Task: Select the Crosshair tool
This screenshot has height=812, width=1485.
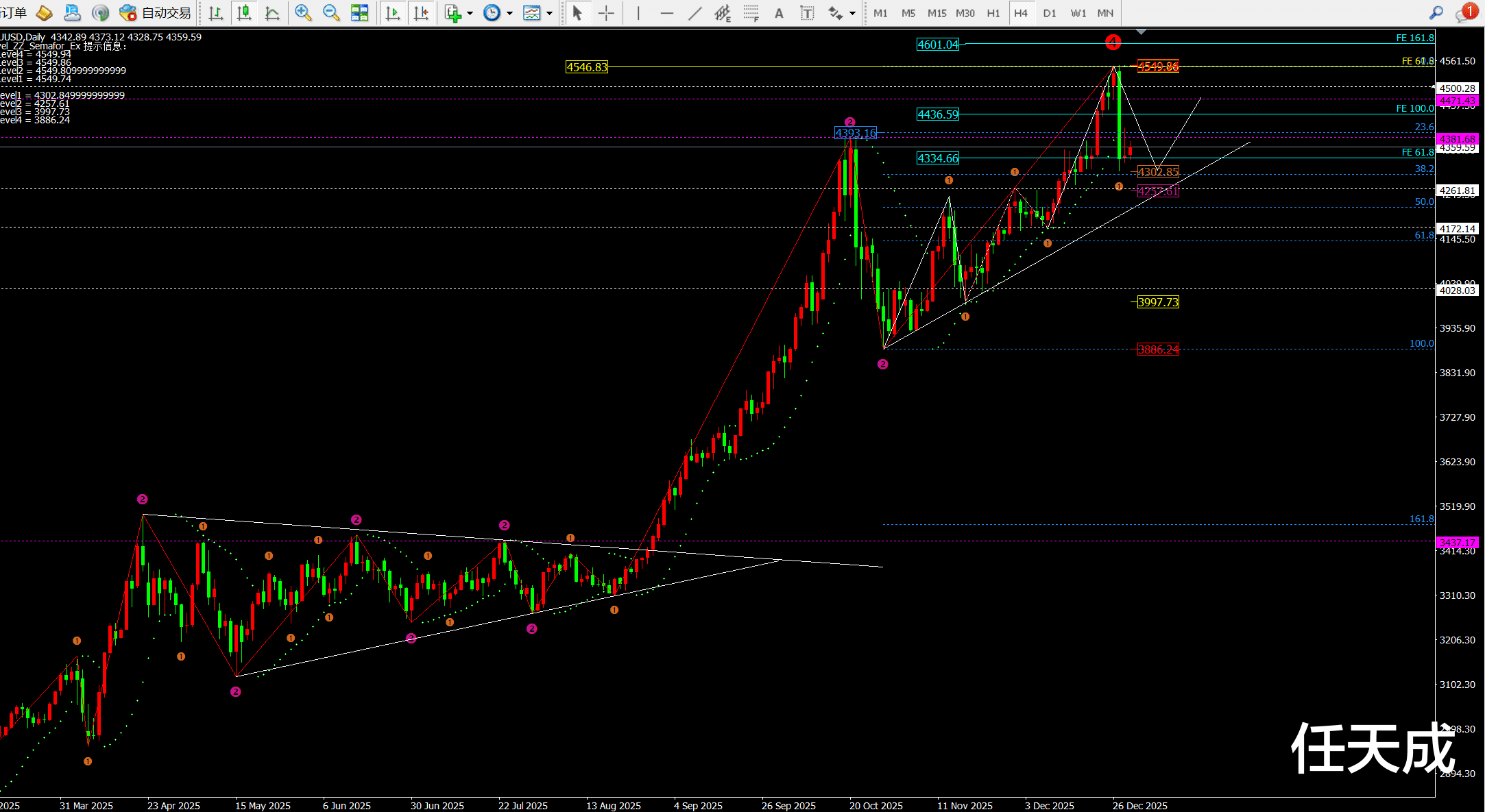Action: [606, 13]
